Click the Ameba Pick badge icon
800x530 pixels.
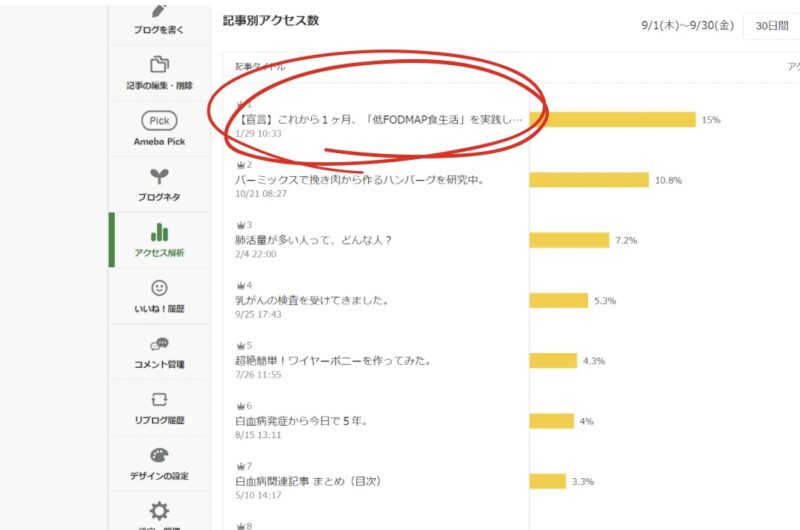159,120
